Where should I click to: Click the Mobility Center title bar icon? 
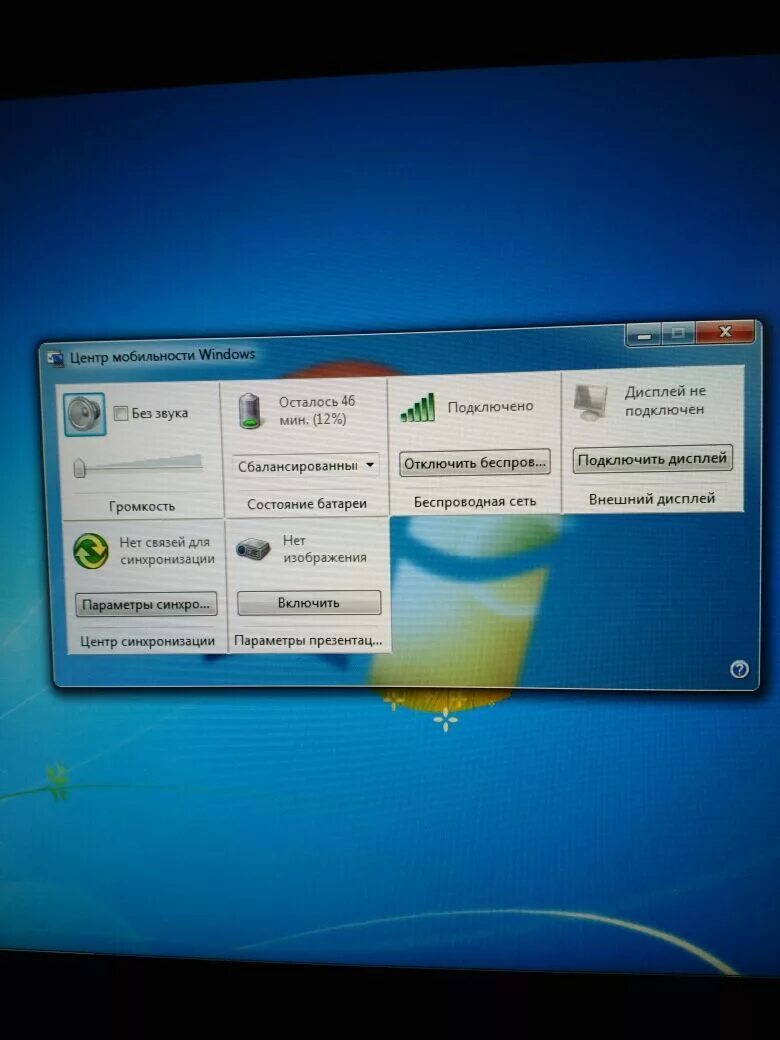click(56, 359)
